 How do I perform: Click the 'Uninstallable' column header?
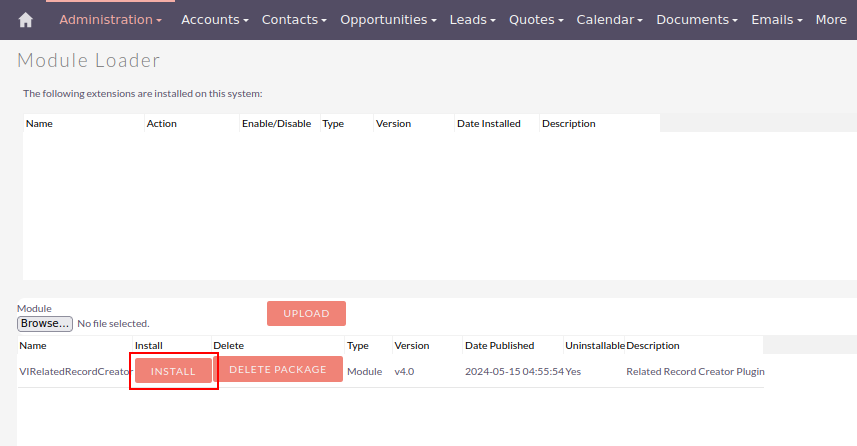coord(595,345)
